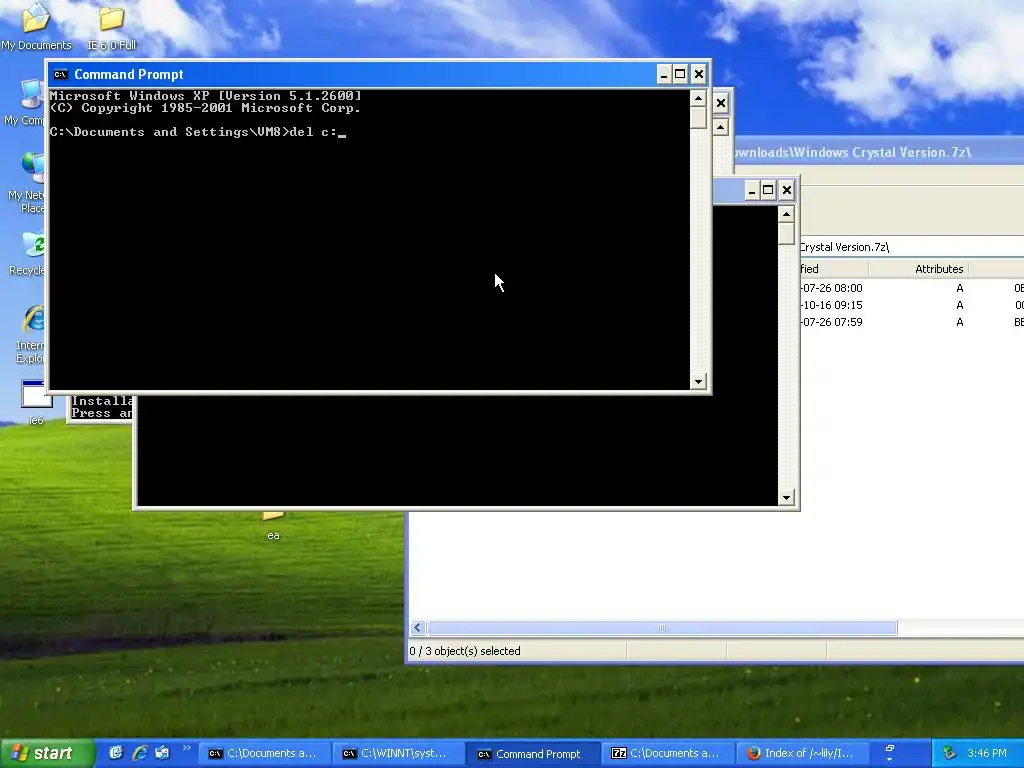The height and width of the screenshot is (768, 1024).
Task: Click second console window scroll down arrow
Action: point(786,498)
